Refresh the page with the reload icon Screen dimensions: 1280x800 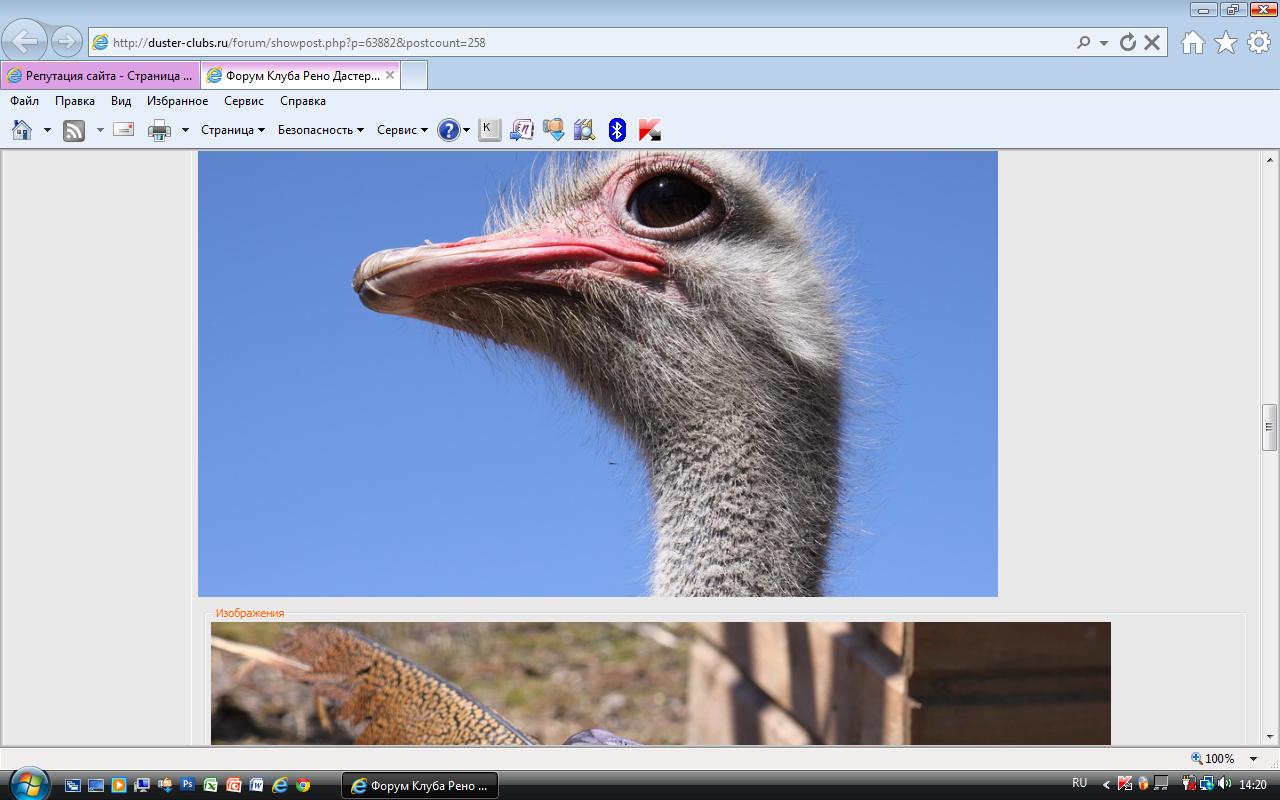point(1128,42)
